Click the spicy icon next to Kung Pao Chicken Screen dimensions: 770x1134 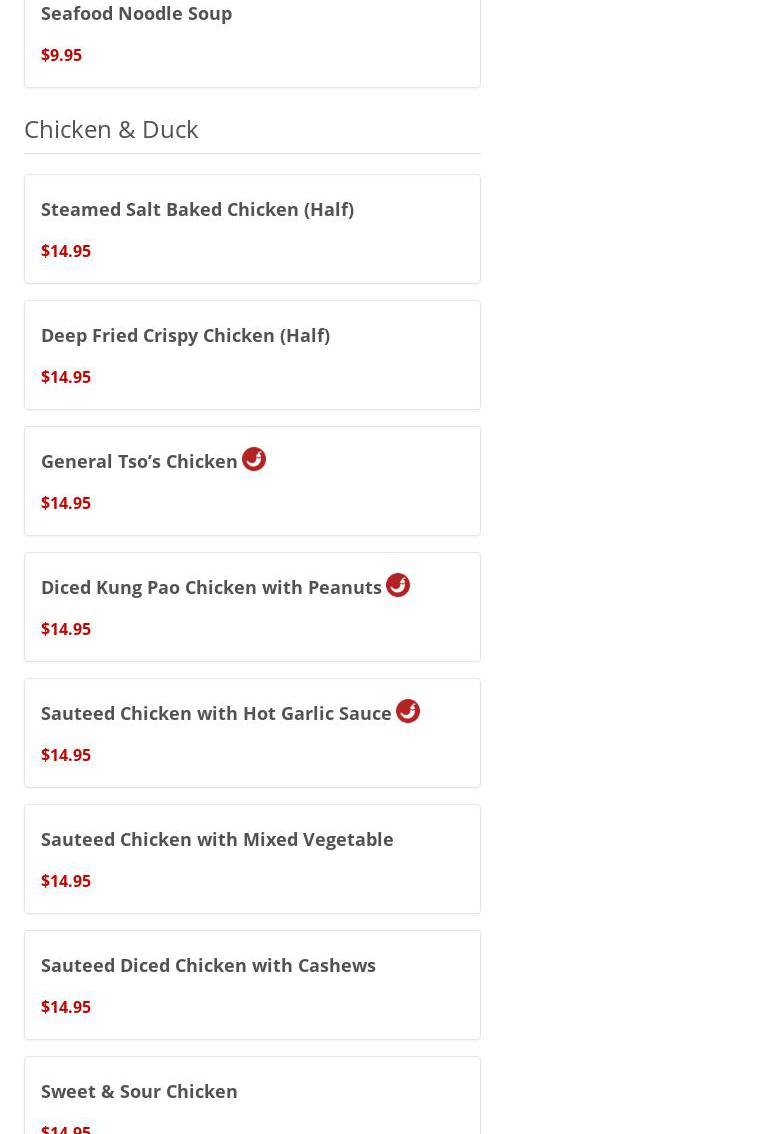pos(398,585)
